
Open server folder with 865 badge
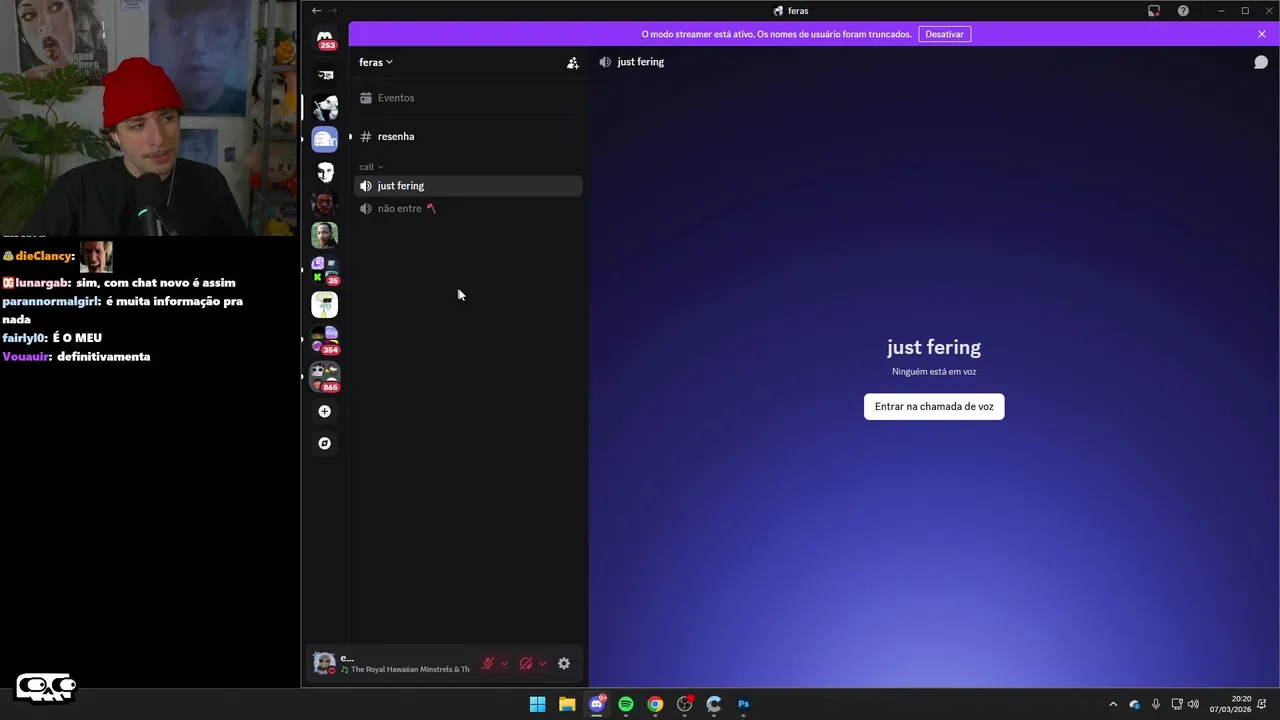point(325,376)
